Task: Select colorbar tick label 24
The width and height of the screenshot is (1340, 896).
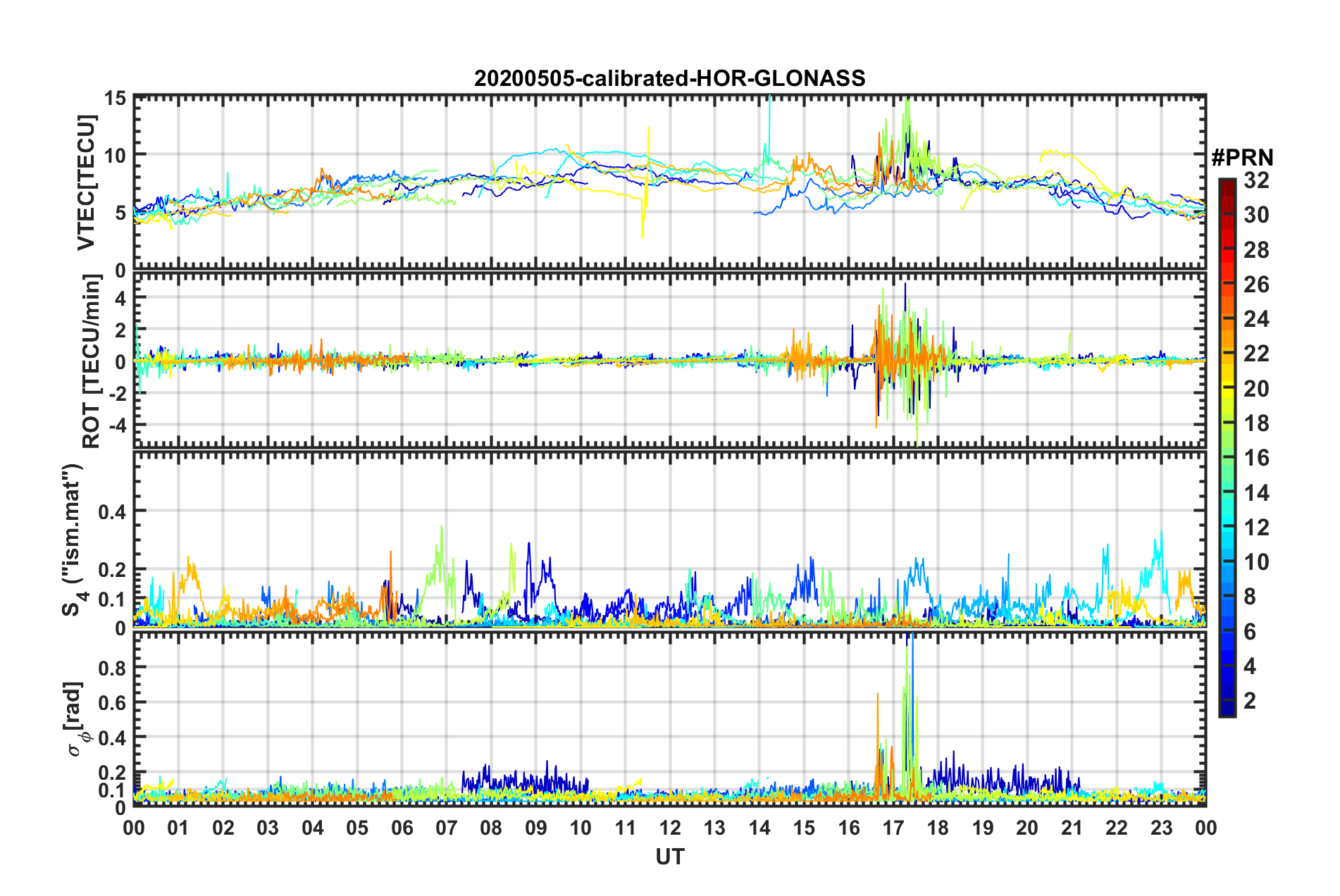Action: [1256, 319]
